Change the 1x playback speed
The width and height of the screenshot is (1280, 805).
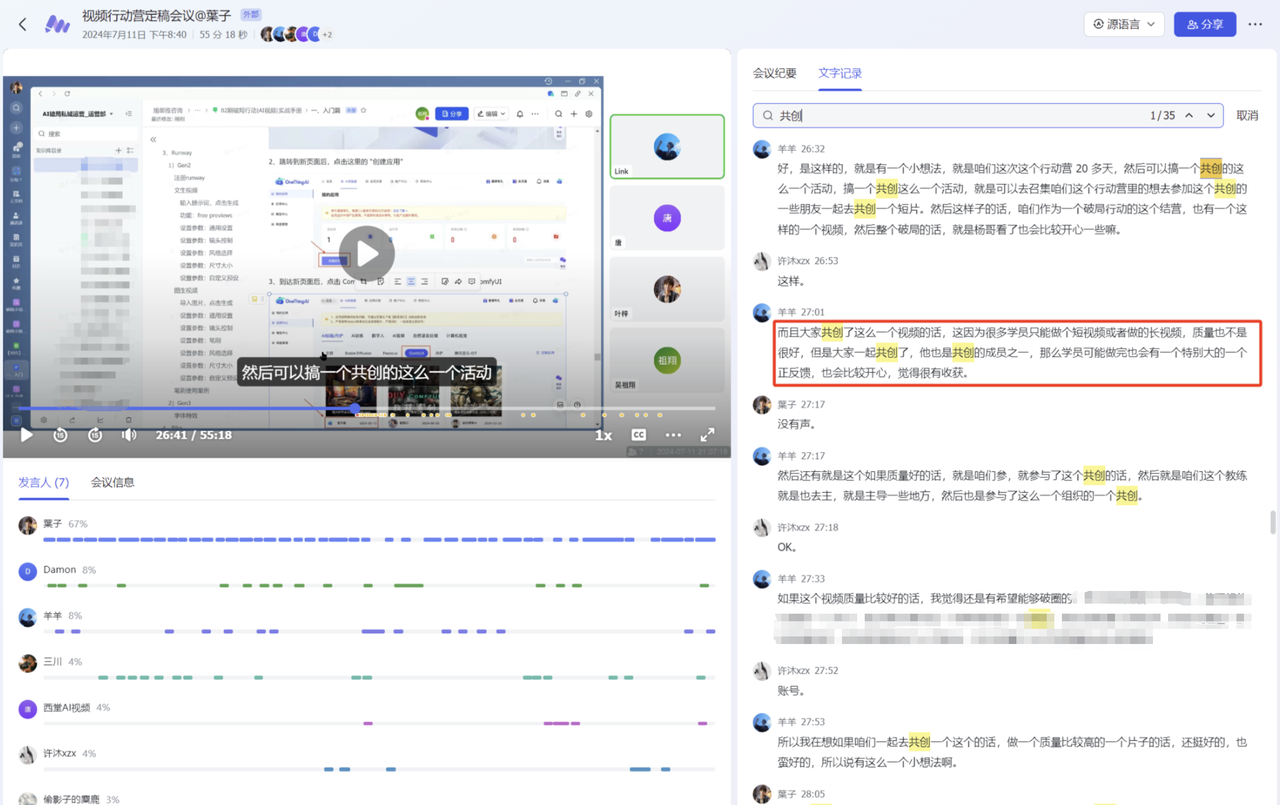coord(603,435)
